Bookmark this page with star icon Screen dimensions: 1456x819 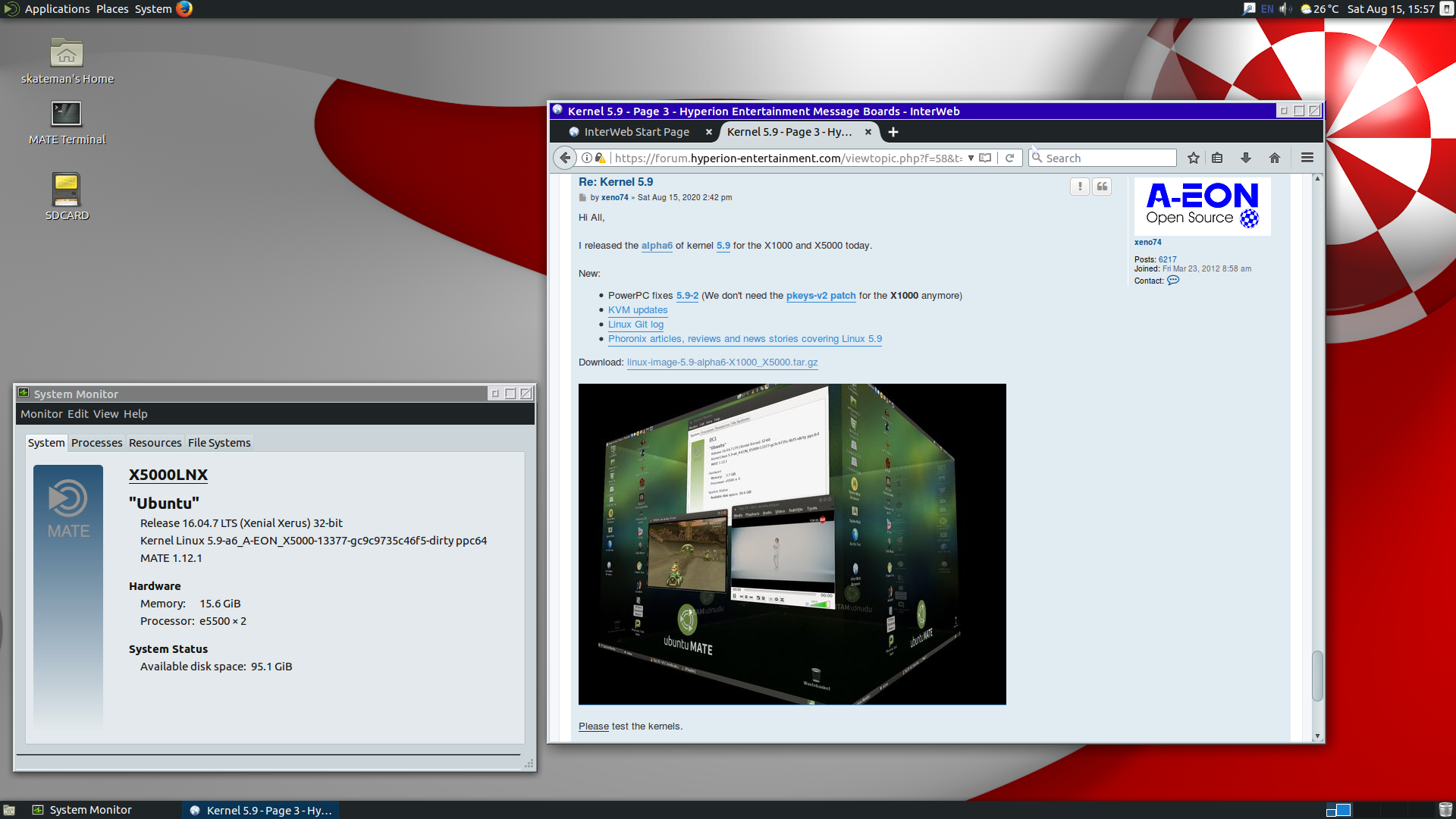click(1194, 158)
